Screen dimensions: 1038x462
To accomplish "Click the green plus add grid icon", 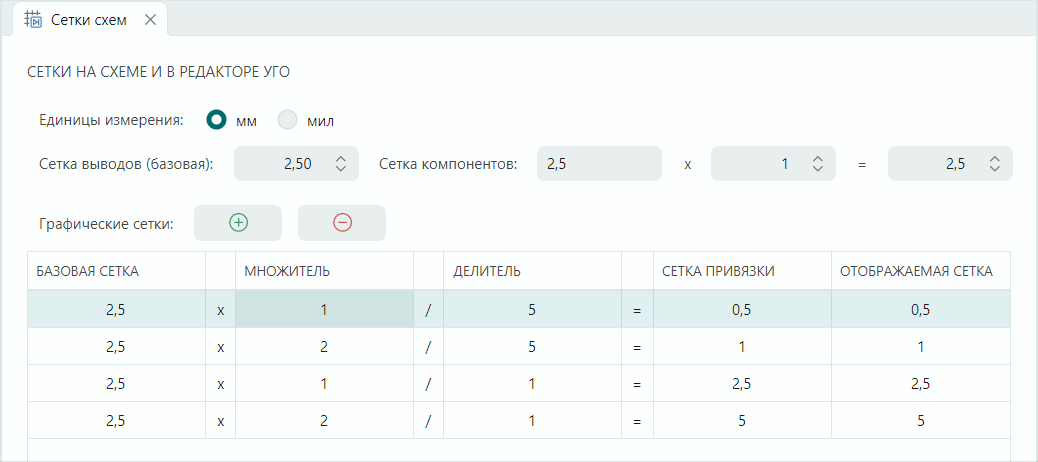I will pyautogui.click(x=238, y=223).
